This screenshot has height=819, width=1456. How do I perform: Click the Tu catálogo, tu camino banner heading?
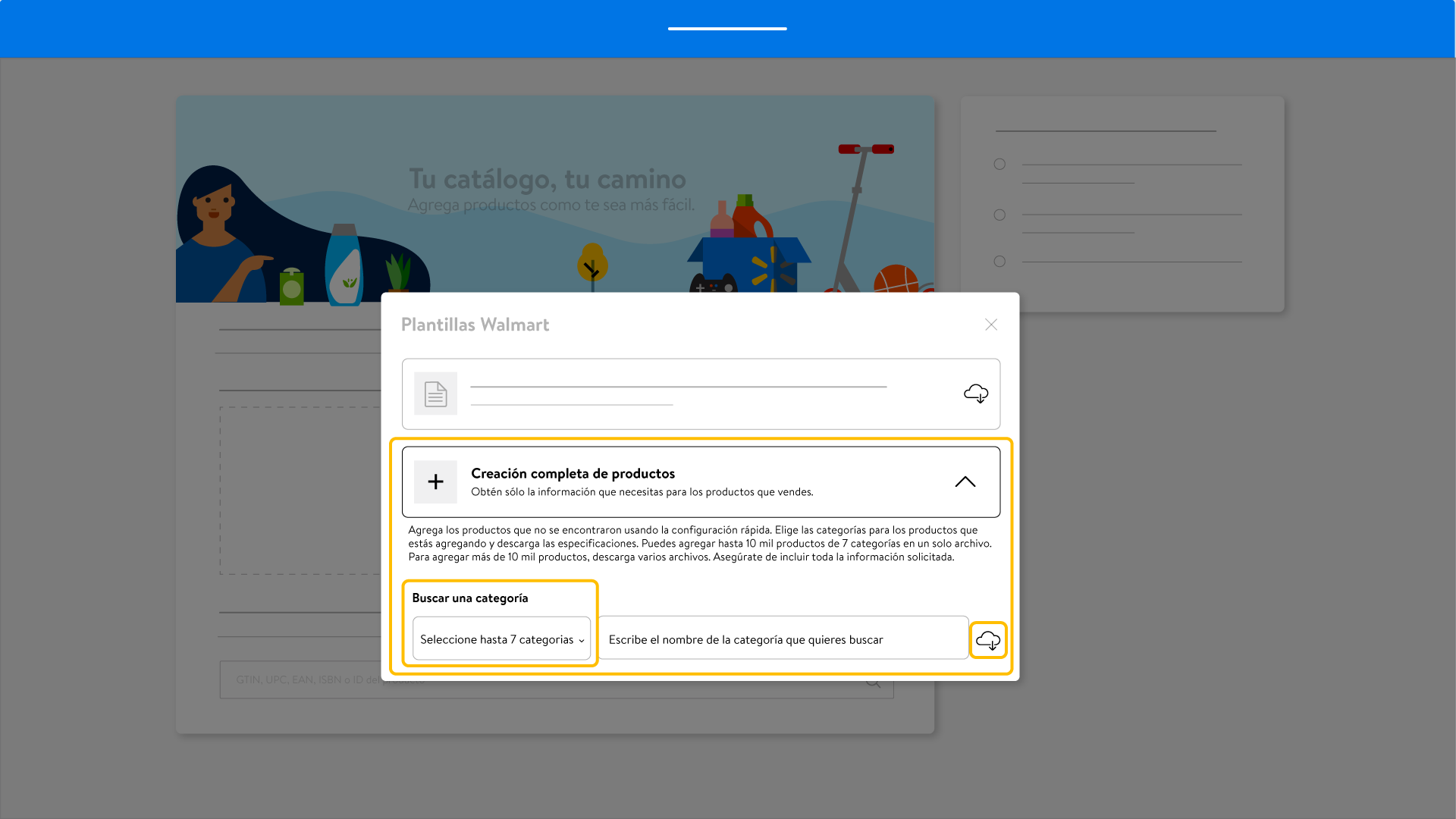tap(547, 179)
